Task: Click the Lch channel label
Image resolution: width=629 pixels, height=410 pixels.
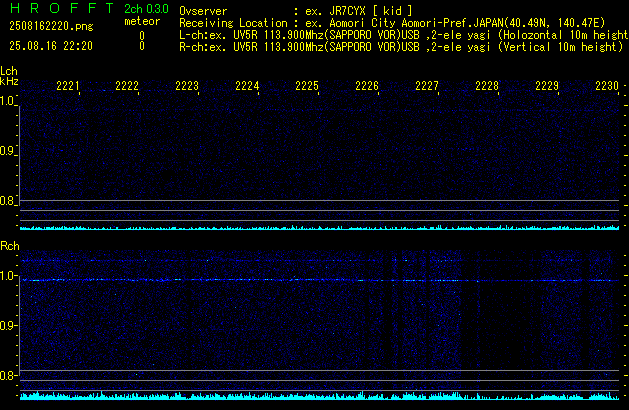Action: click(9, 71)
